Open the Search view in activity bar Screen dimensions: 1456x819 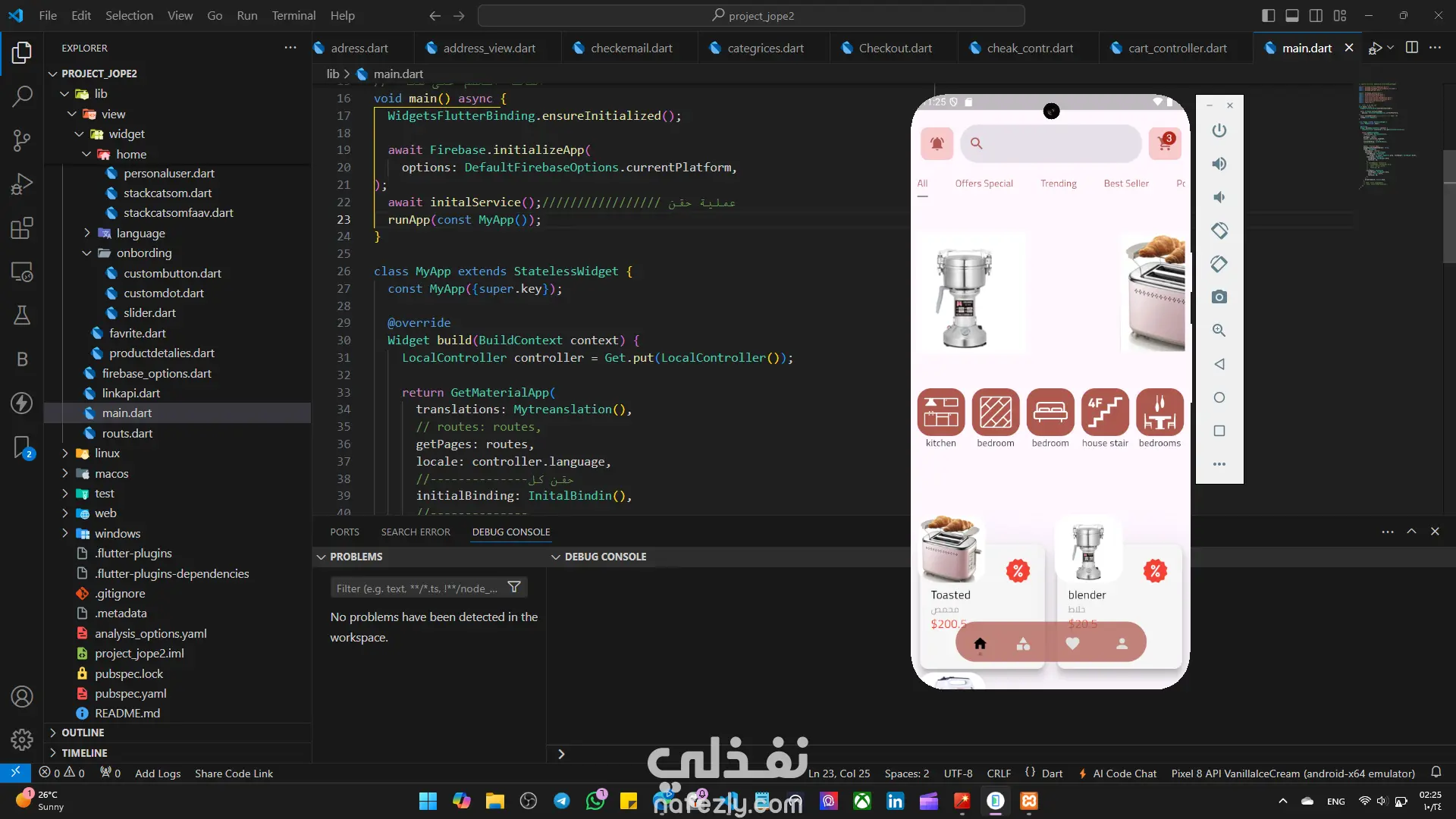click(x=22, y=96)
